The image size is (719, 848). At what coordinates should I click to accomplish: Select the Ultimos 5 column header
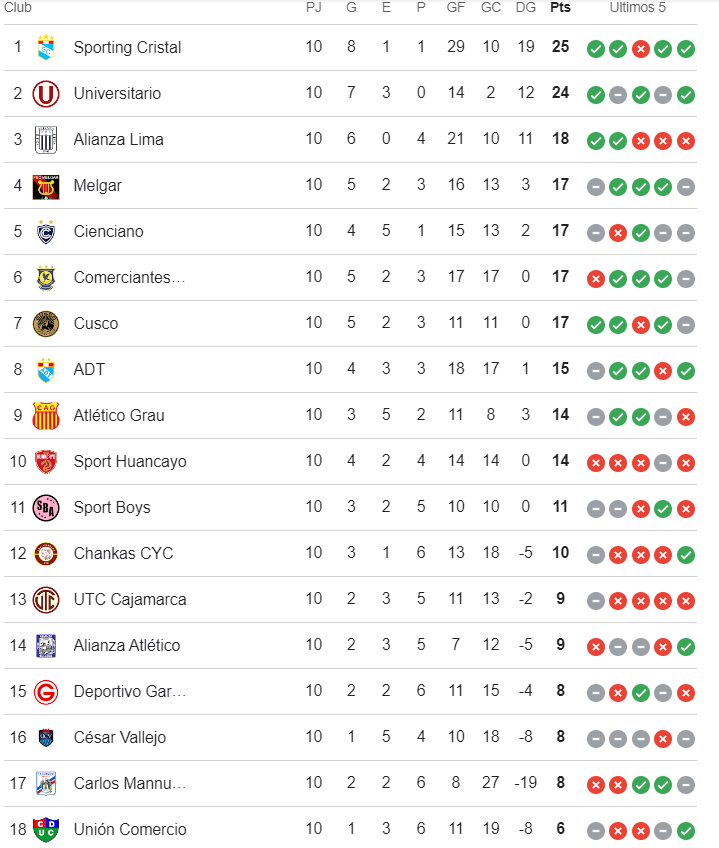coord(637,7)
